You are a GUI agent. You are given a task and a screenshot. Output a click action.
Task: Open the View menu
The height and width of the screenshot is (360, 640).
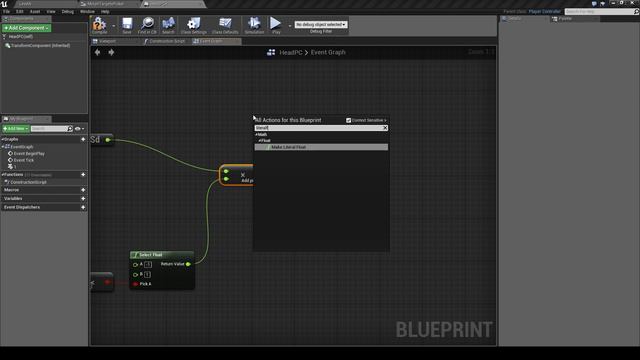(51, 11)
